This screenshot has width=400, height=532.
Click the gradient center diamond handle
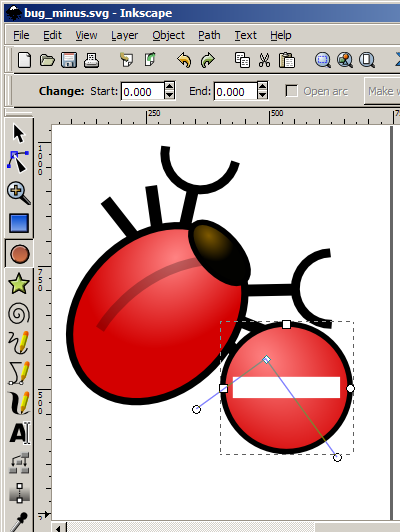pyautogui.click(x=267, y=359)
